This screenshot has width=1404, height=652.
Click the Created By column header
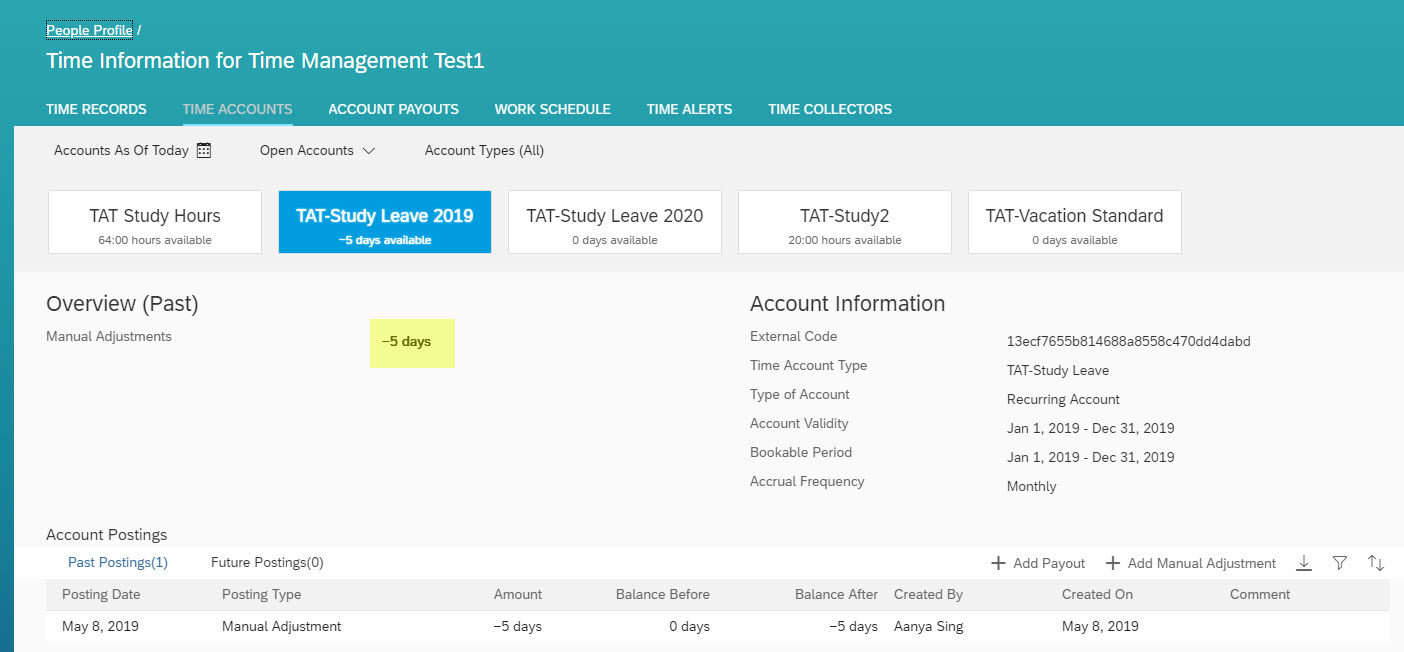pos(928,594)
